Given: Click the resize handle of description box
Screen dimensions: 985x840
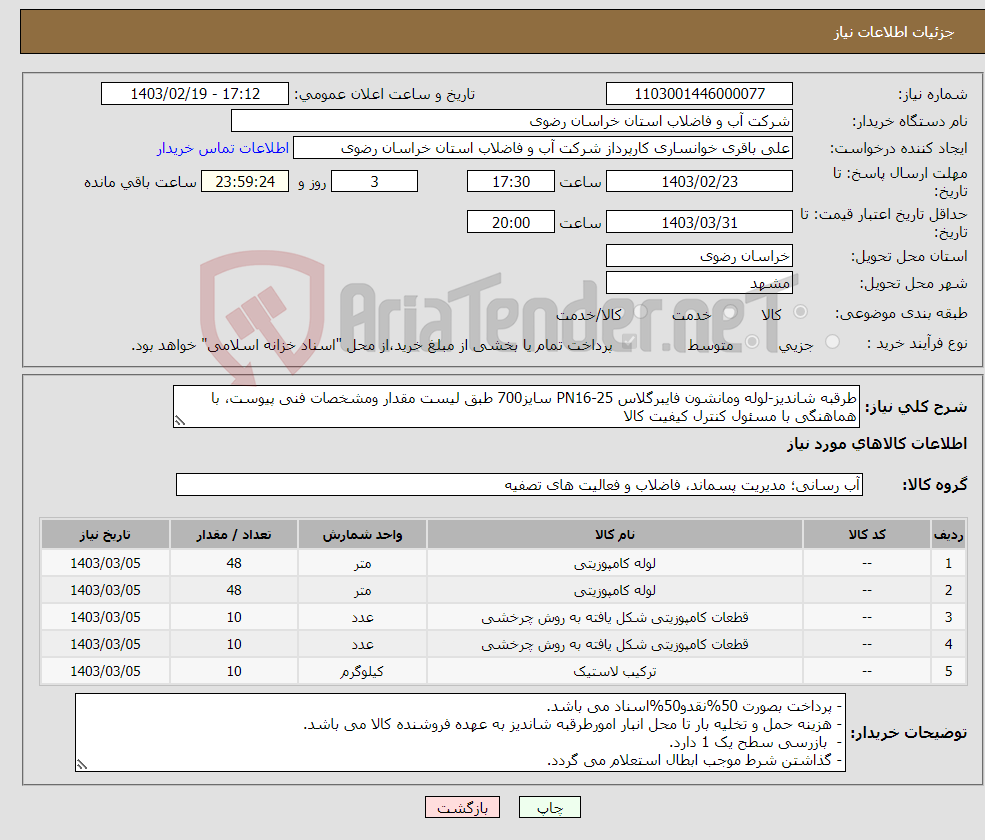Looking at the screenshot, I should pyautogui.click(x=180, y=422).
